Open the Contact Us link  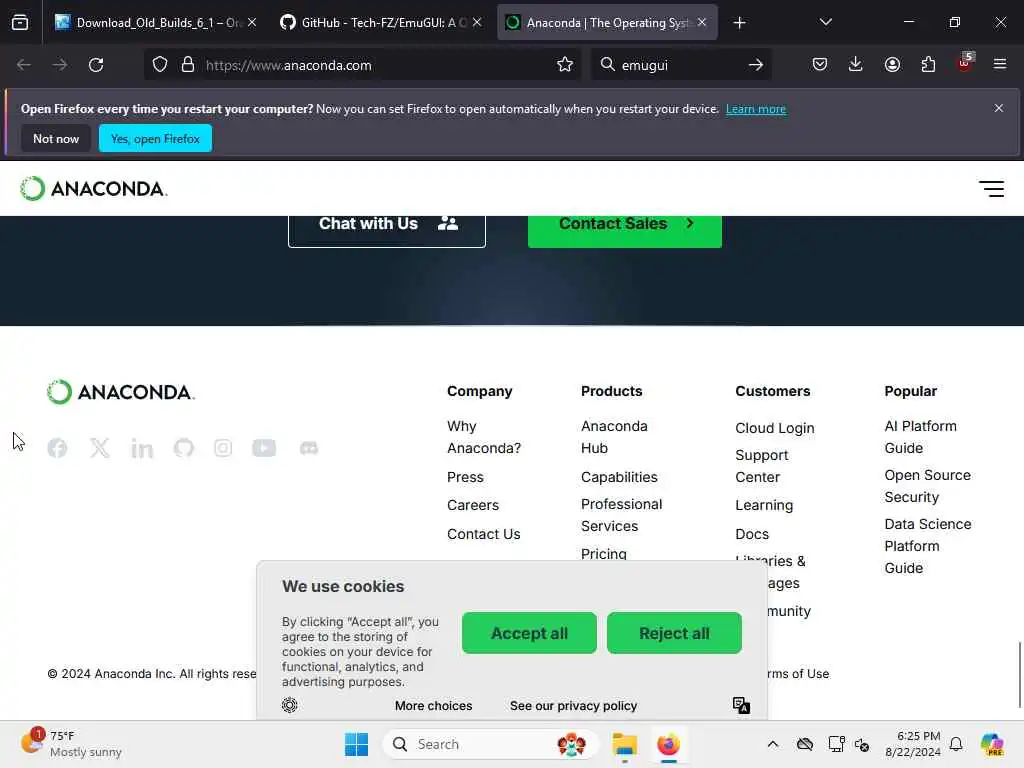coord(483,534)
